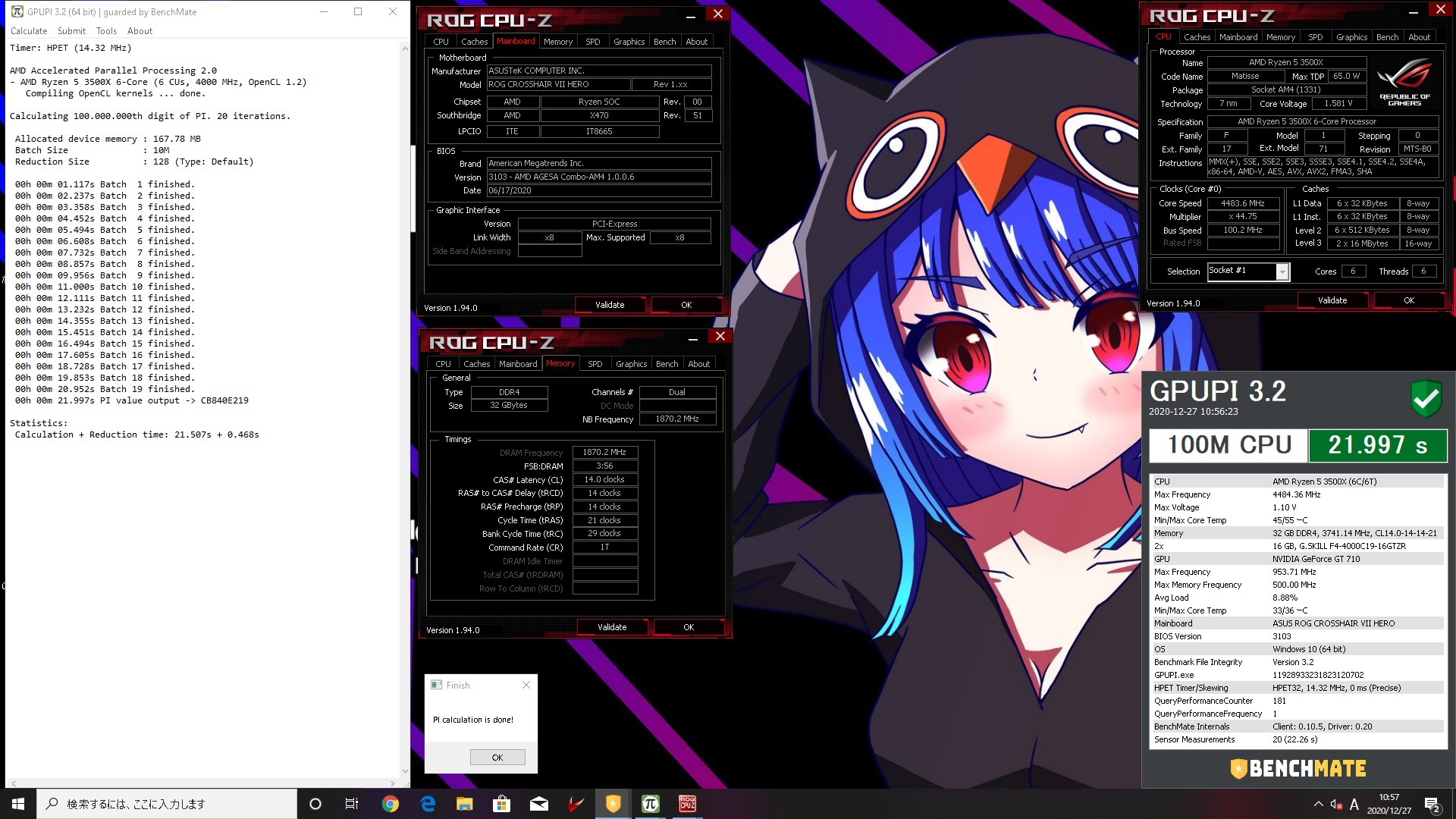Viewport: 1456px width, 819px height.
Task: Switch to ROG CPU-Z icon on taskbar
Action: [688, 804]
